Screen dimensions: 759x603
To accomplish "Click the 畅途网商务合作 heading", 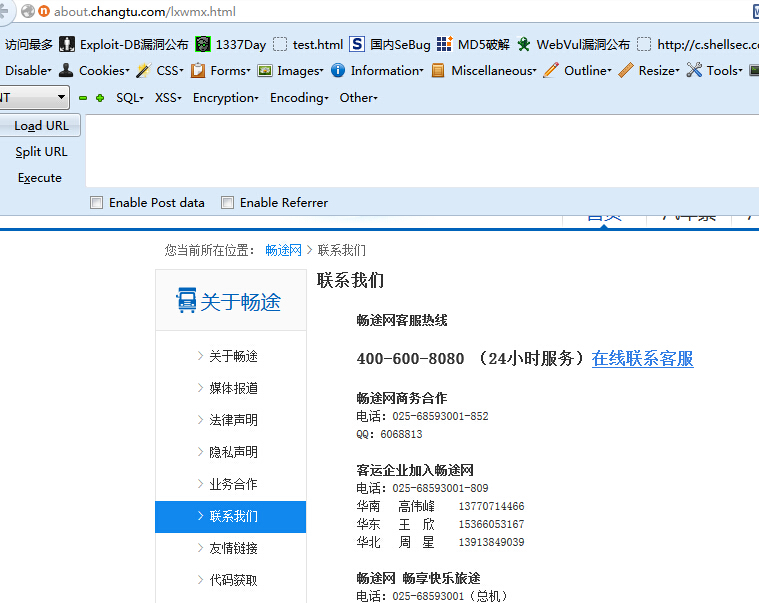I will click(402, 398).
